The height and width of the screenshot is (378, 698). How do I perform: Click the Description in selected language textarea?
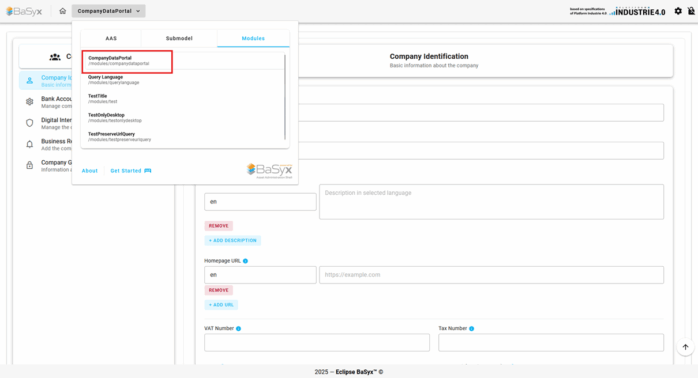point(491,202)
